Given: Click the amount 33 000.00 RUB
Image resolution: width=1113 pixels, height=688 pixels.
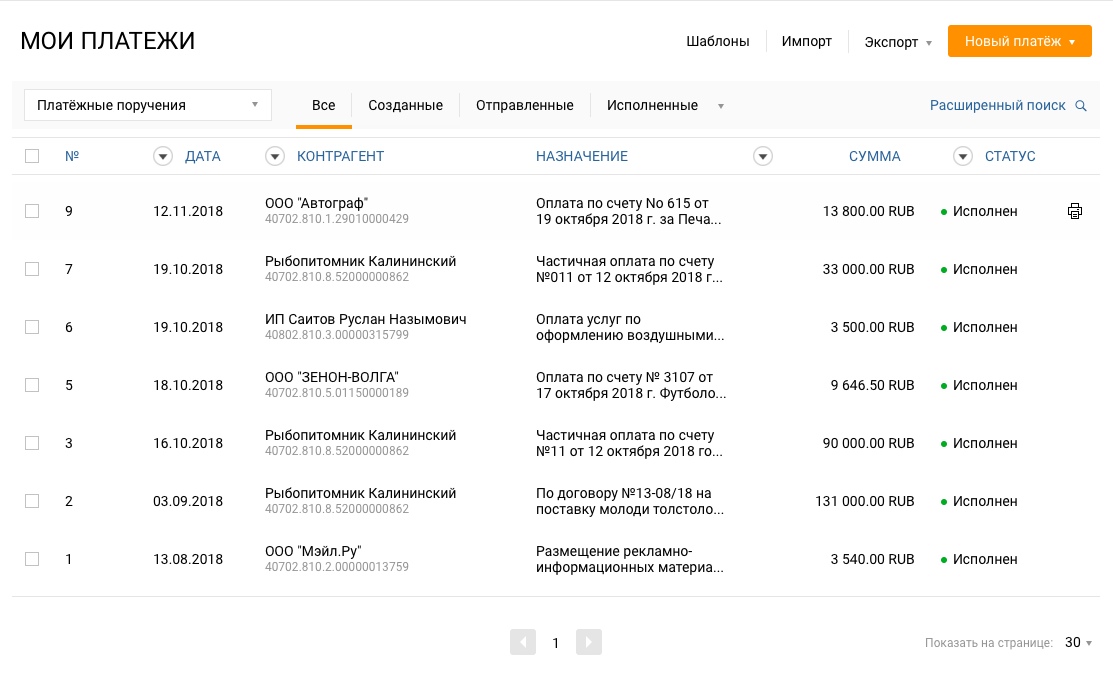Looking at the screenshot, I should 868,269.
